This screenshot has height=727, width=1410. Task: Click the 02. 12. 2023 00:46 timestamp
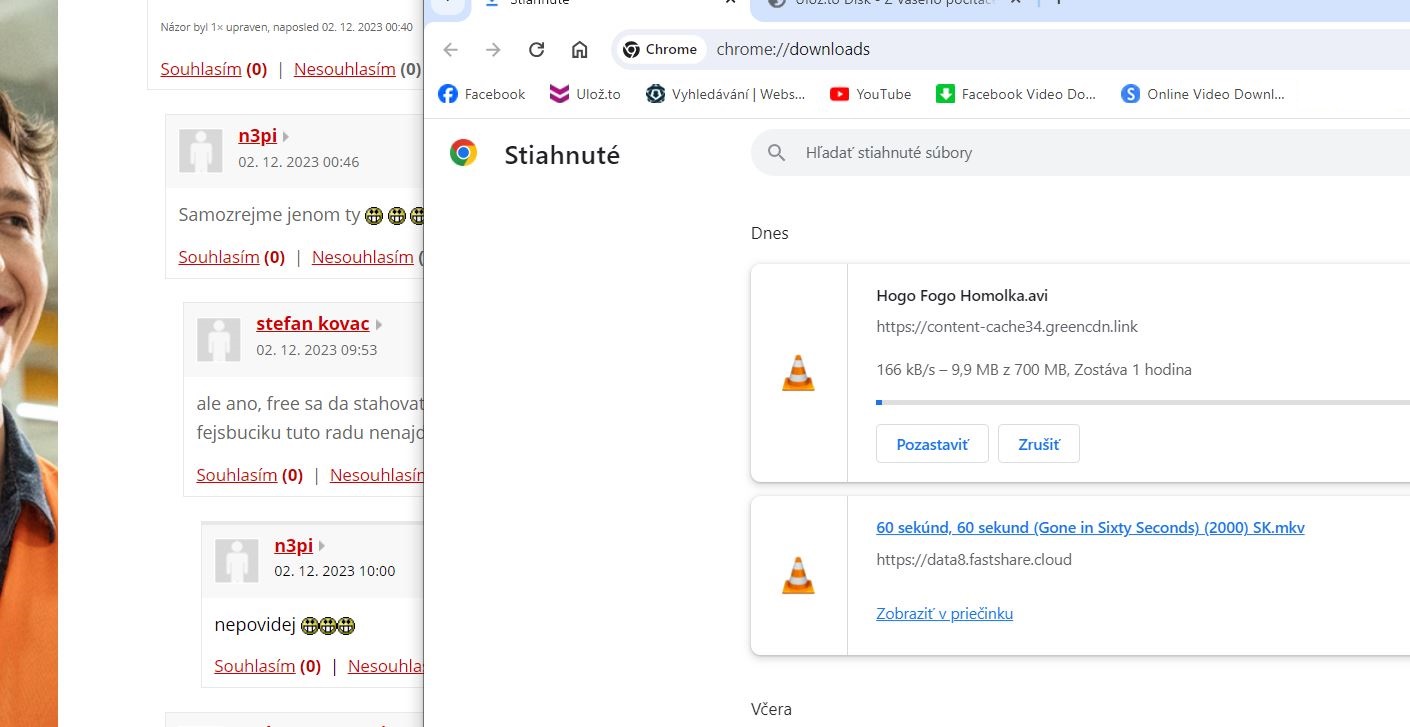tap(298, 162)
